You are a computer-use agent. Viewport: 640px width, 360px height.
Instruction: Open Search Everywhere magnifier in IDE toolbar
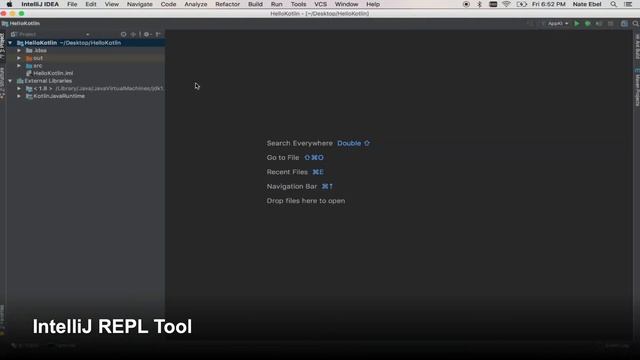click(x=636, y=24)
